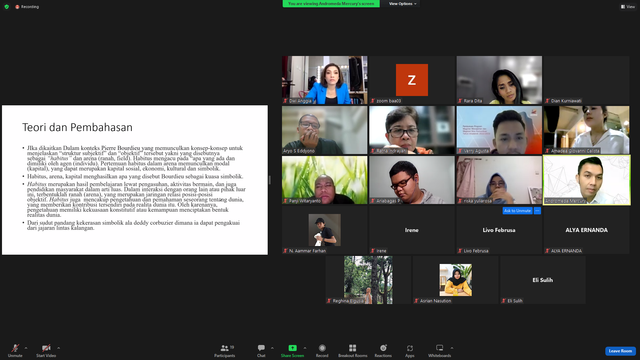Click the shared slide titled Teori dan Pembahasan
The image size is (640, 360).
[x=135, y=180]
